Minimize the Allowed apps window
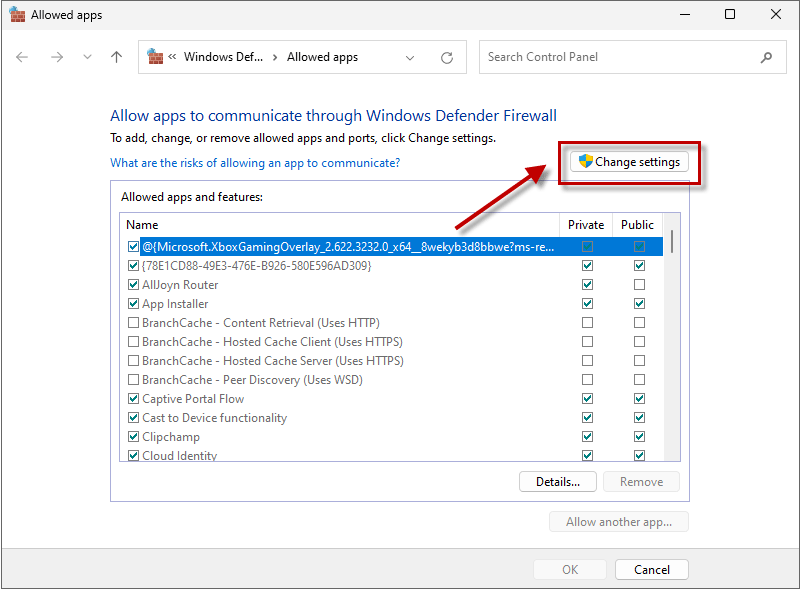The image size is (800, 589). pos(685,14)
